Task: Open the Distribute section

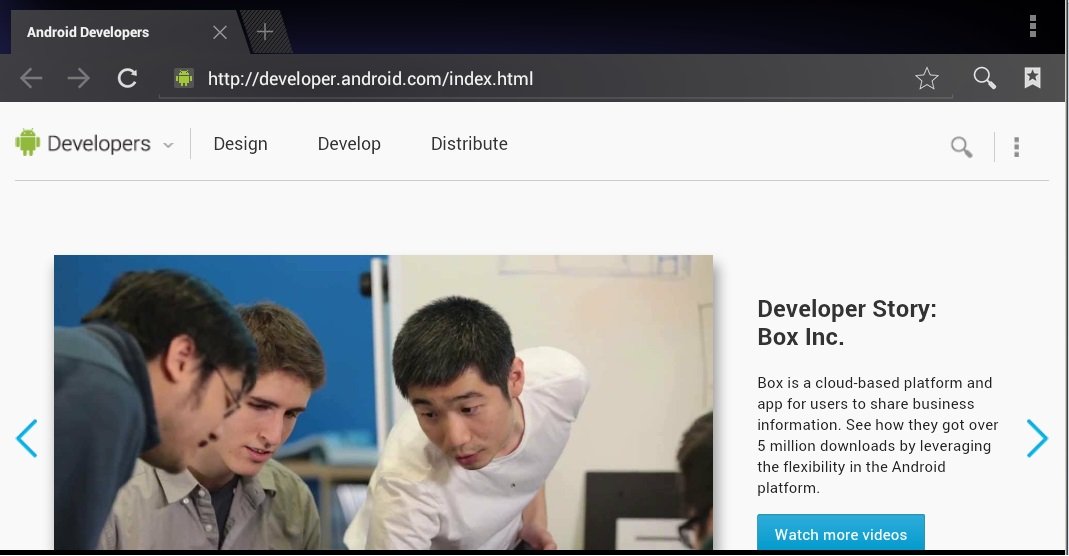Action: coord(469,144)
